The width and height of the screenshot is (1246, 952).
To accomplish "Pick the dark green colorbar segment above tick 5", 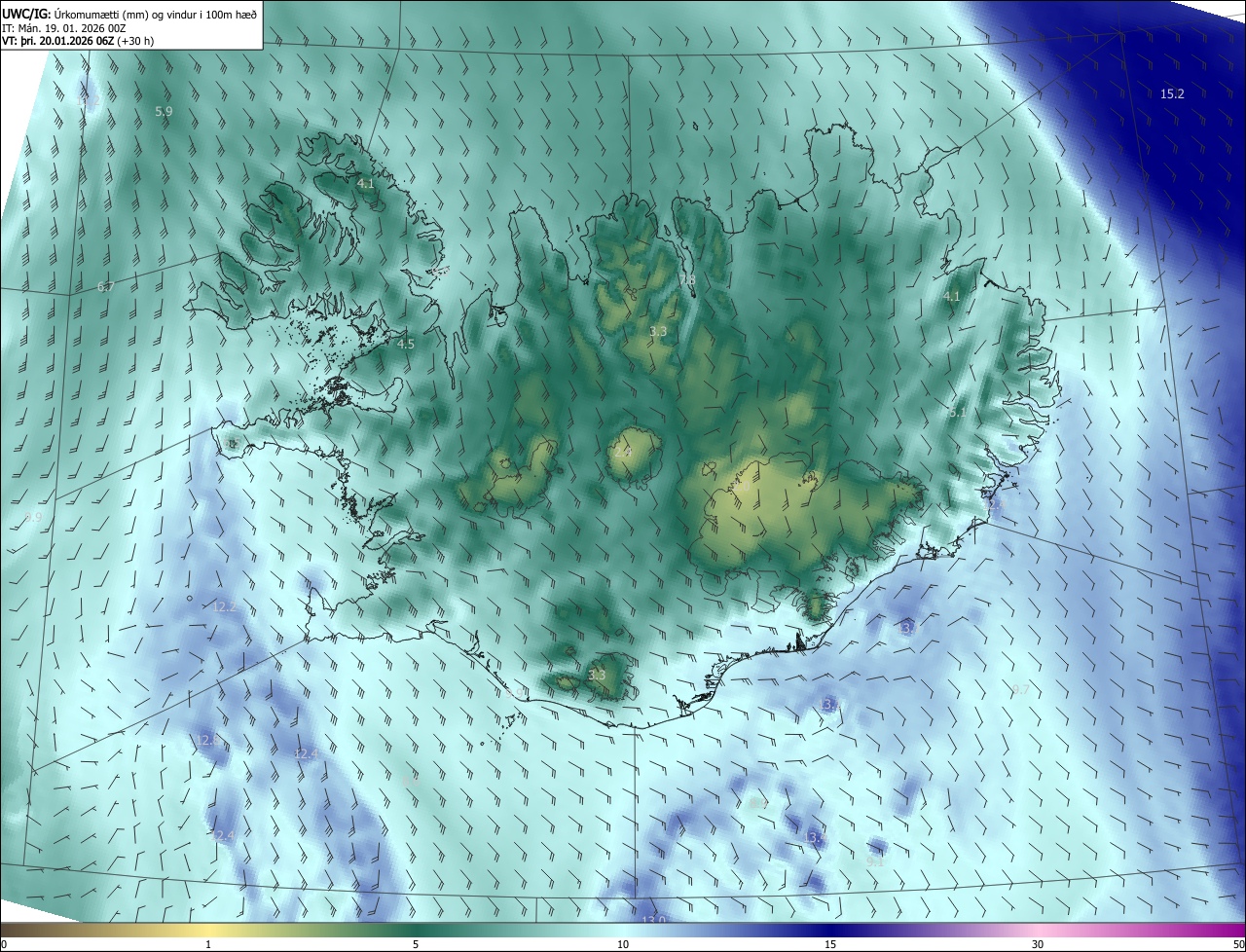I will 416,931.
